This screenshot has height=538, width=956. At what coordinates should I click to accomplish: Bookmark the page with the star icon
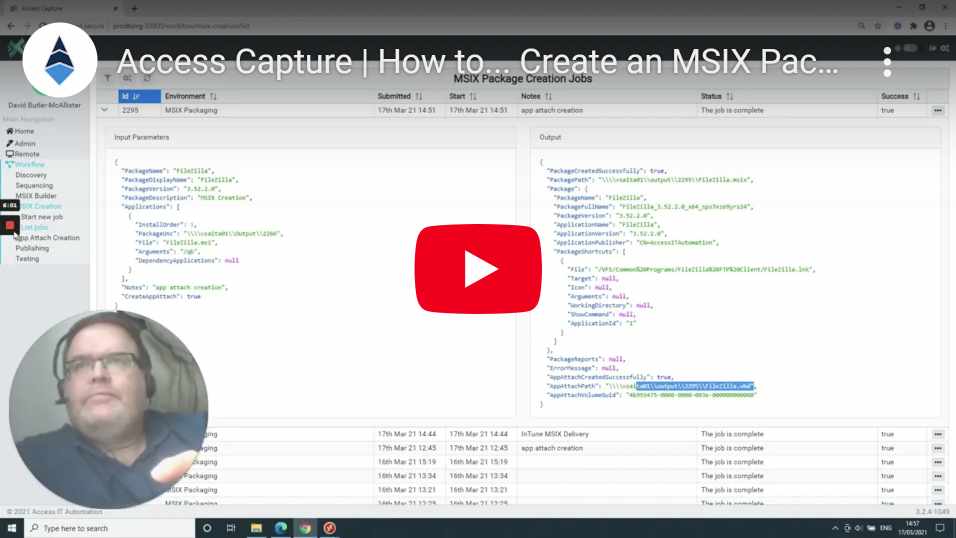pyautogui.click(x=878, y=26)
